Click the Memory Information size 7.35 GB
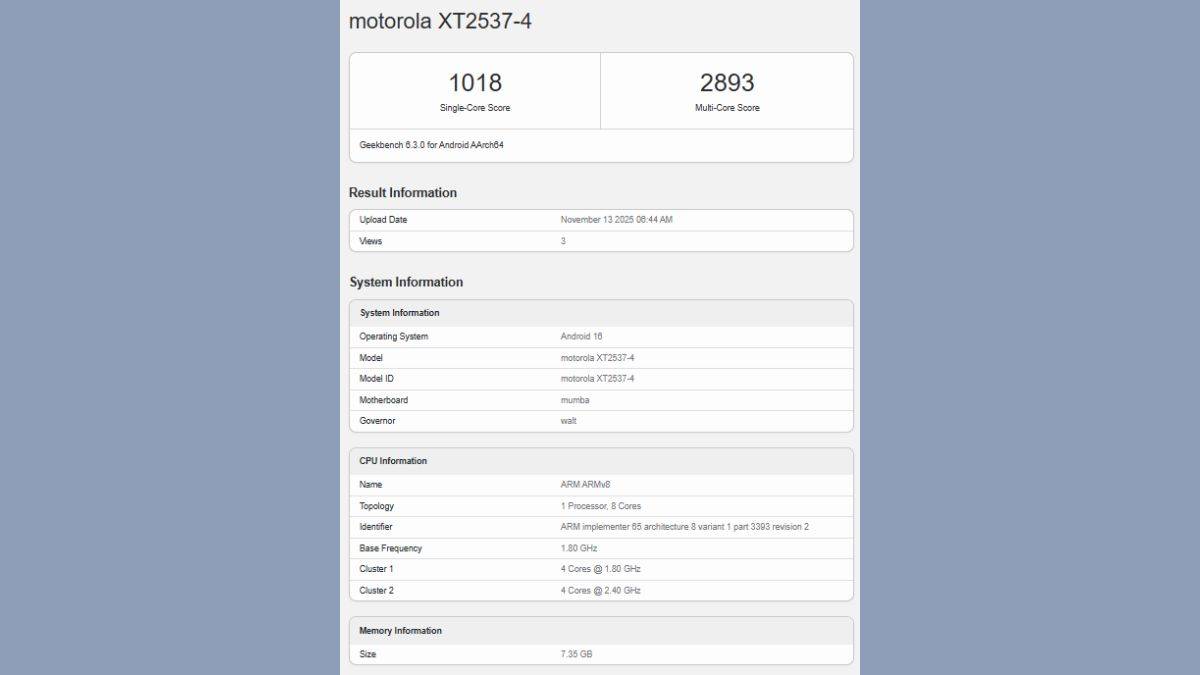The height and width of the screenshot is (675, 1200). [x=576, y=654]
